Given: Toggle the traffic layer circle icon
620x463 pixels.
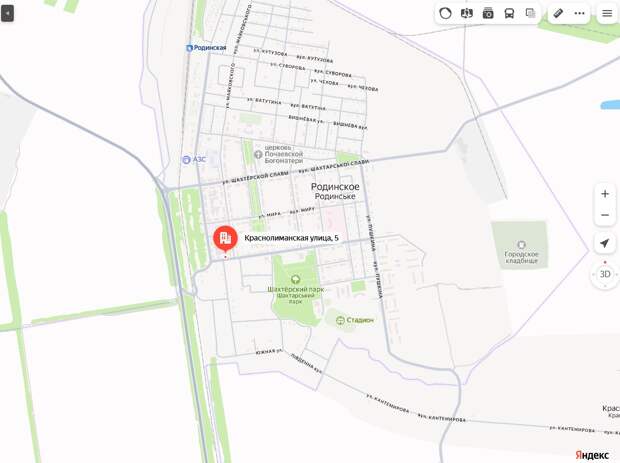Looking at the screenshot, I should 445,13.
